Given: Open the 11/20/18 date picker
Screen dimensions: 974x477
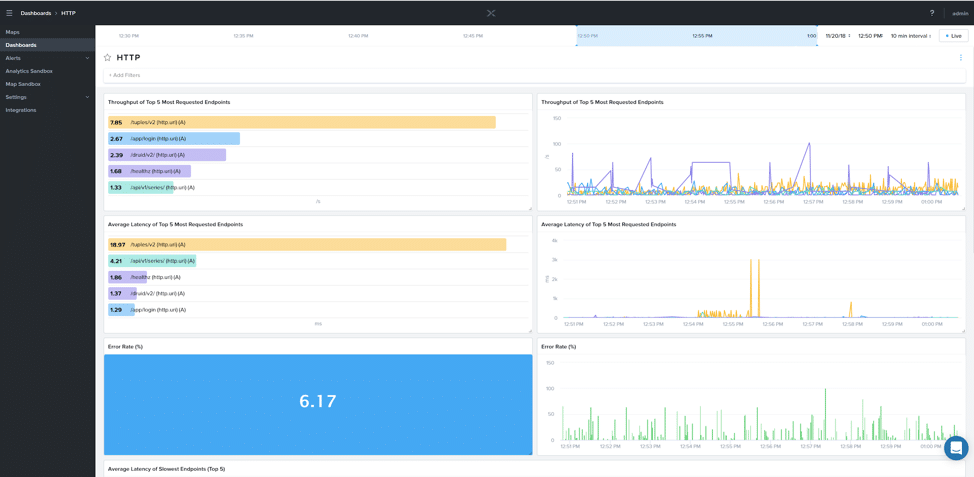Looking at the screenshot, I should 837,36.
